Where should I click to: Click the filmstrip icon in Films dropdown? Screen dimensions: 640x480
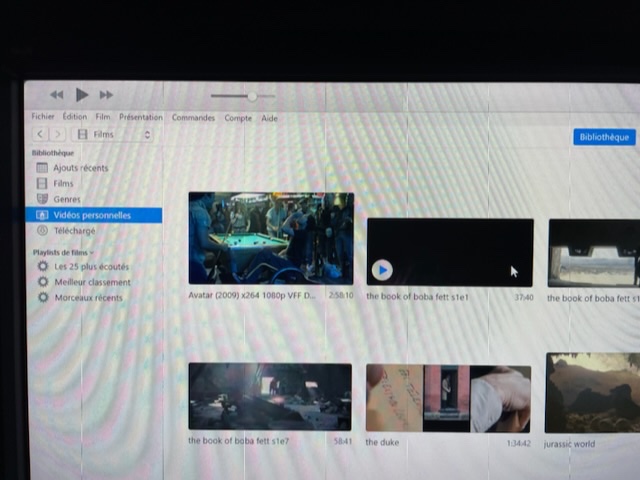[82, 134]
